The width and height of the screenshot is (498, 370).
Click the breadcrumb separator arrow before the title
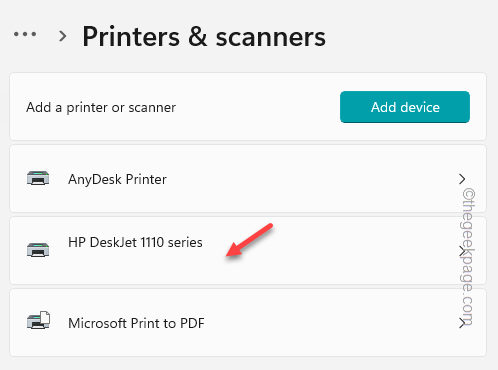[62, 36]
